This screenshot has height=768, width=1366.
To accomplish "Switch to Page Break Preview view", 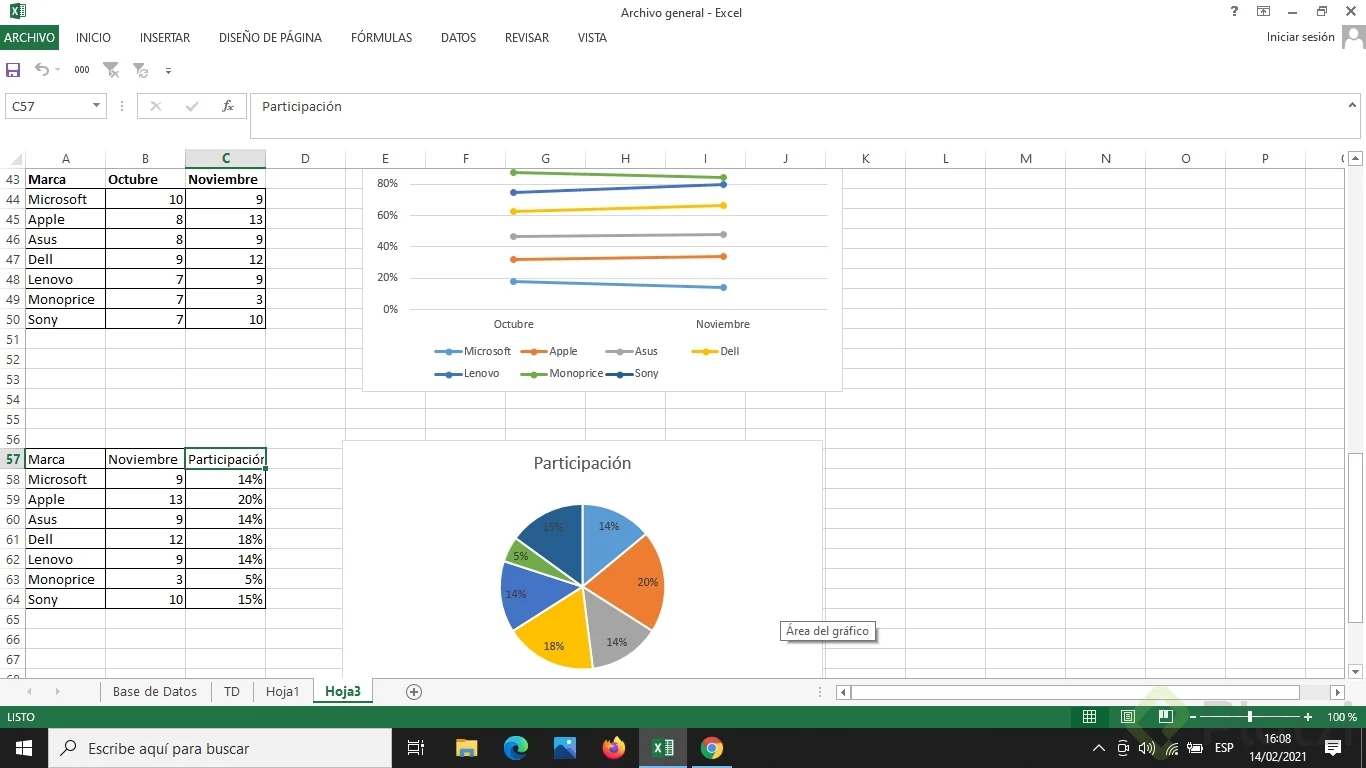I will click(x=1165, y=717).
